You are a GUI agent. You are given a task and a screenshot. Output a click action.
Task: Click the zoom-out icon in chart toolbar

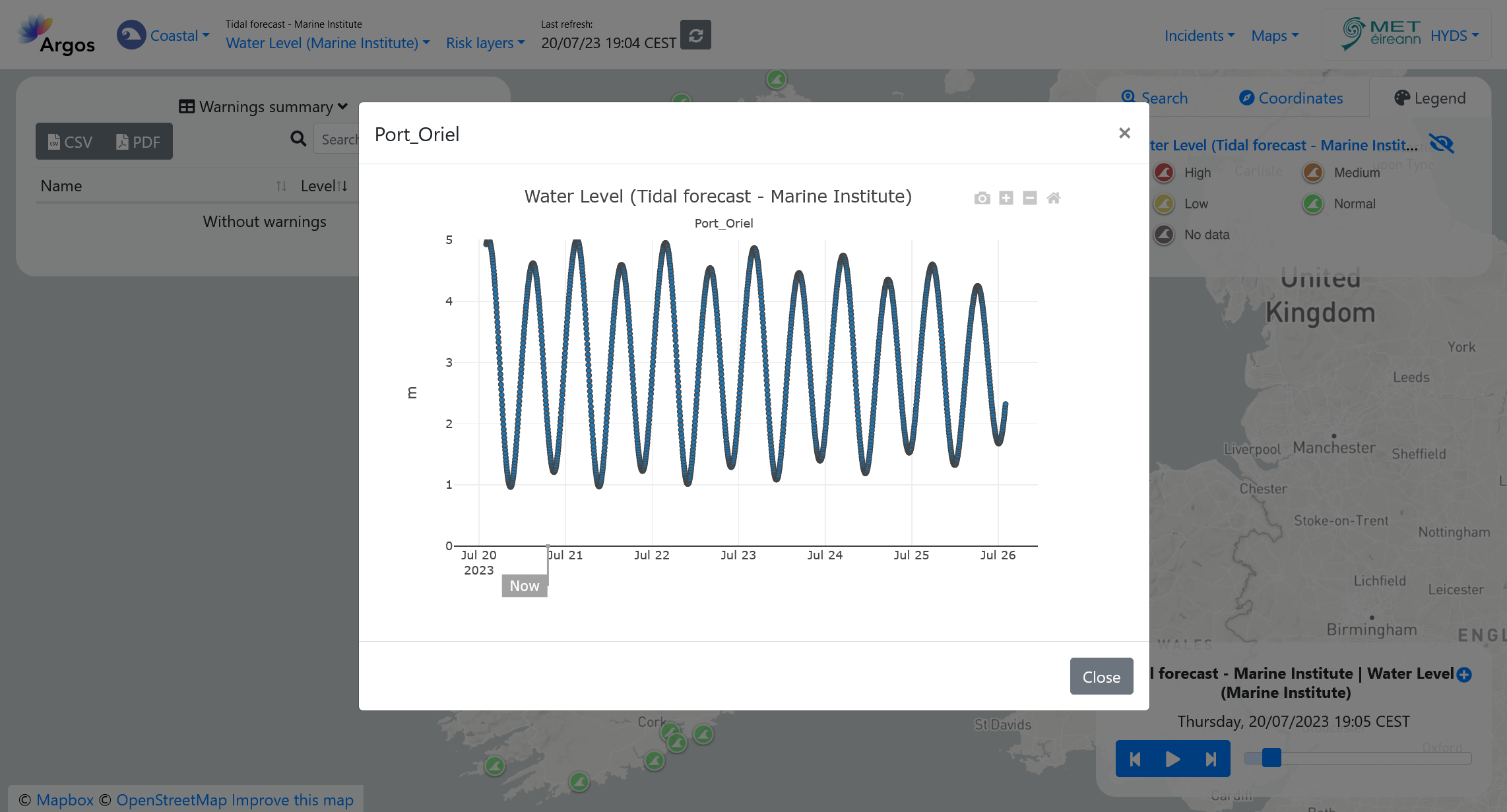tap(1029, 197)
